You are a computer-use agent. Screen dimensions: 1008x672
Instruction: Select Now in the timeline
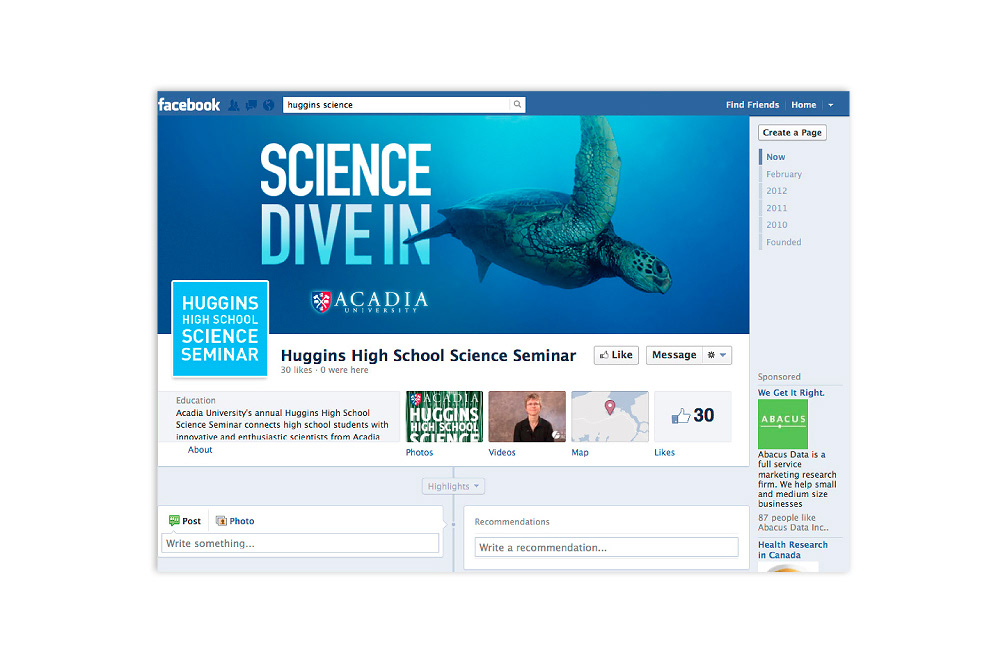point(775,157)
